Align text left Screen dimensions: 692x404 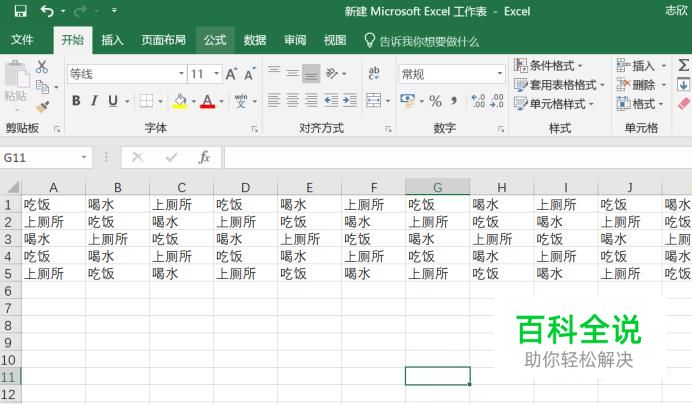pos(274,101)
